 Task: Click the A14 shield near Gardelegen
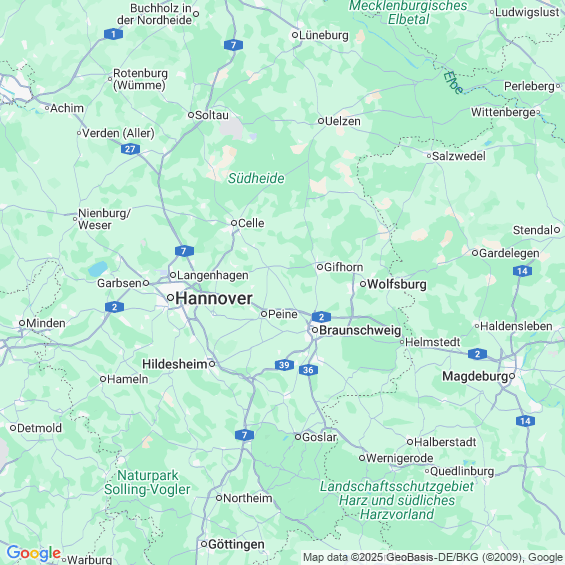522,271
